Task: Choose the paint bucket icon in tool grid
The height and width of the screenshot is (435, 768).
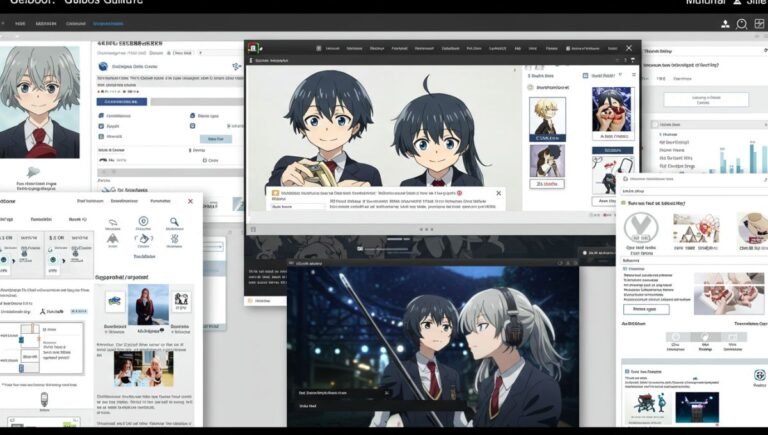Action: [x=144, y=239]
